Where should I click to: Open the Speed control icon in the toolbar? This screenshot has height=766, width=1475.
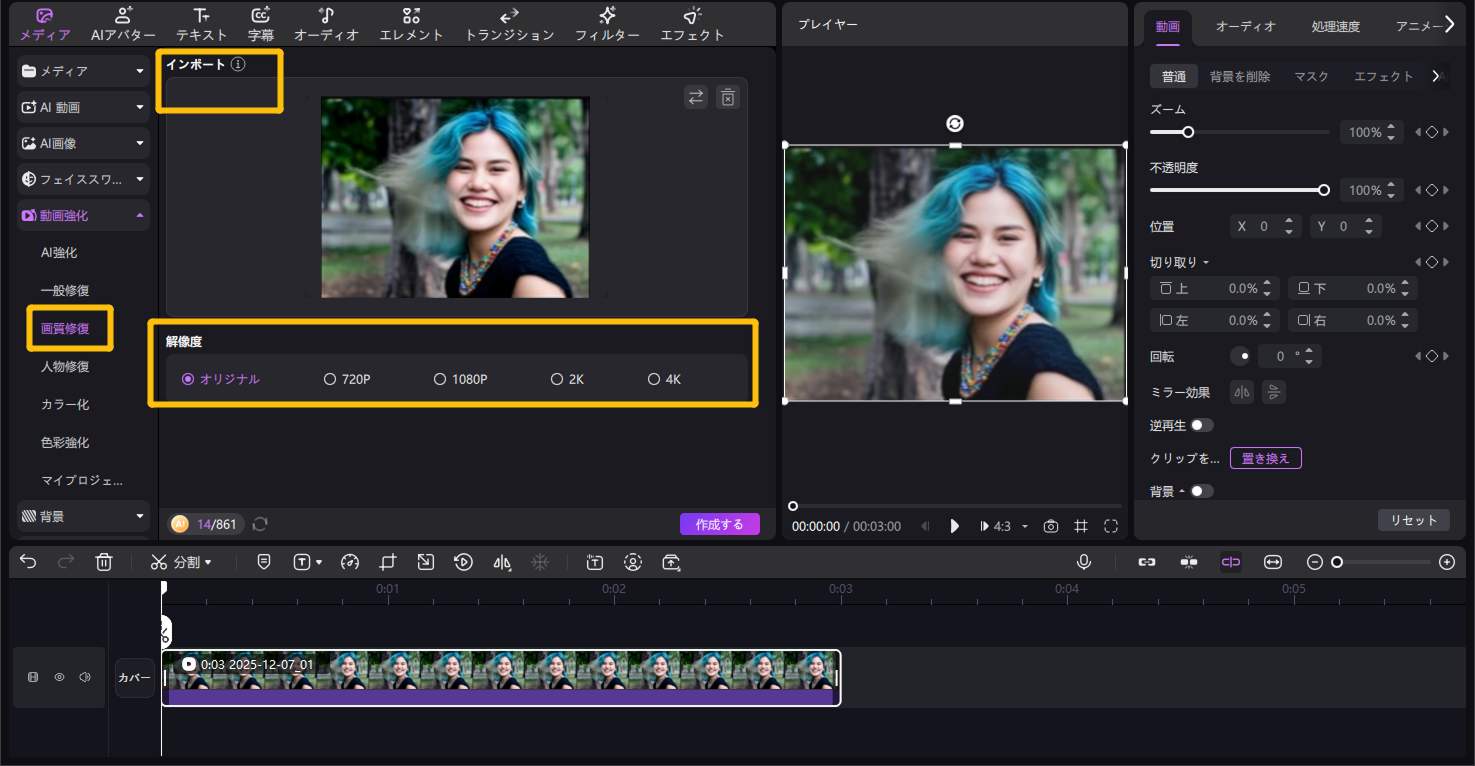pyautogui.click(x=350, y=562)
